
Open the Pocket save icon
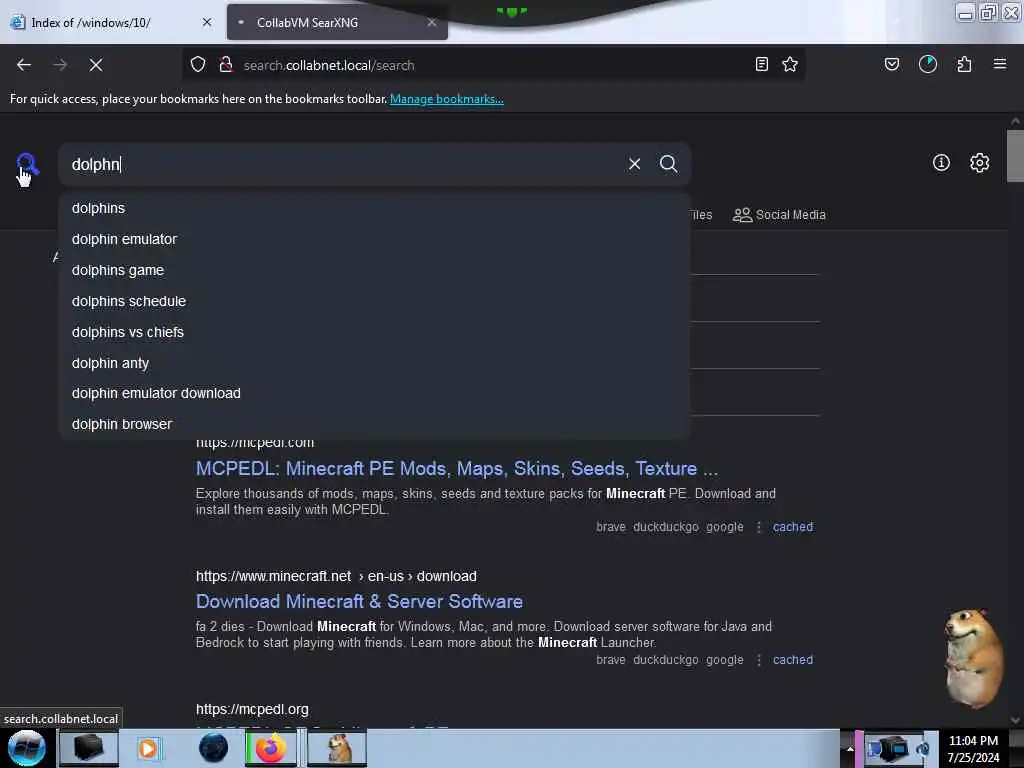892,65
